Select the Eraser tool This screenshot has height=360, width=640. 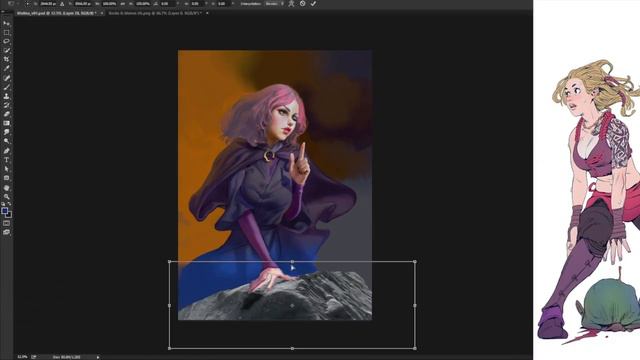(7, 114)
